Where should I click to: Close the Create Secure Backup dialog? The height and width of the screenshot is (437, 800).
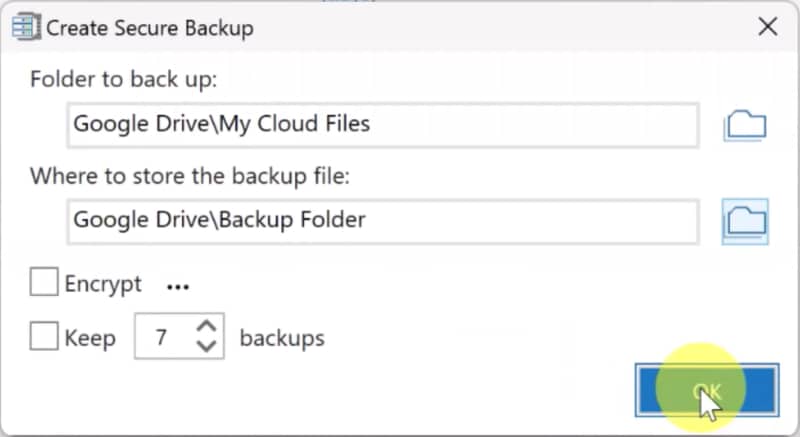tap(767, 27)
